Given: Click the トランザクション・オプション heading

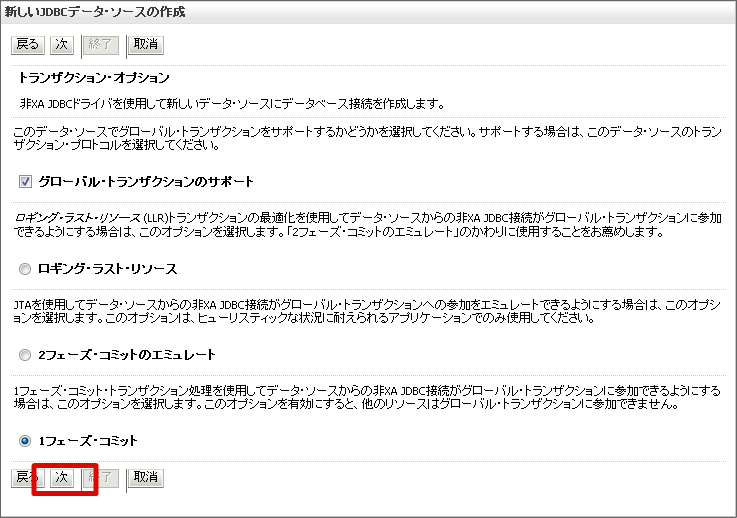Looking at the screenshot, I should coord(94,78).
